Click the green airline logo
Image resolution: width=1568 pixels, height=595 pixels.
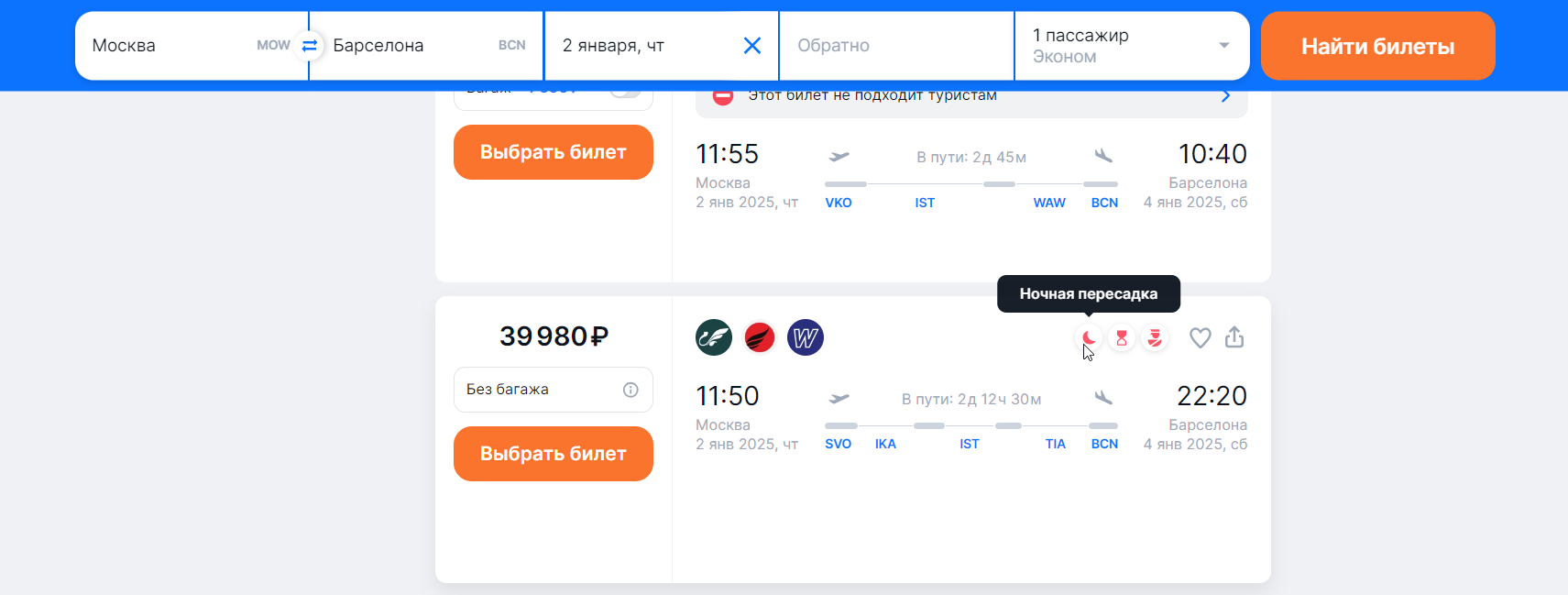click(714, 337)
